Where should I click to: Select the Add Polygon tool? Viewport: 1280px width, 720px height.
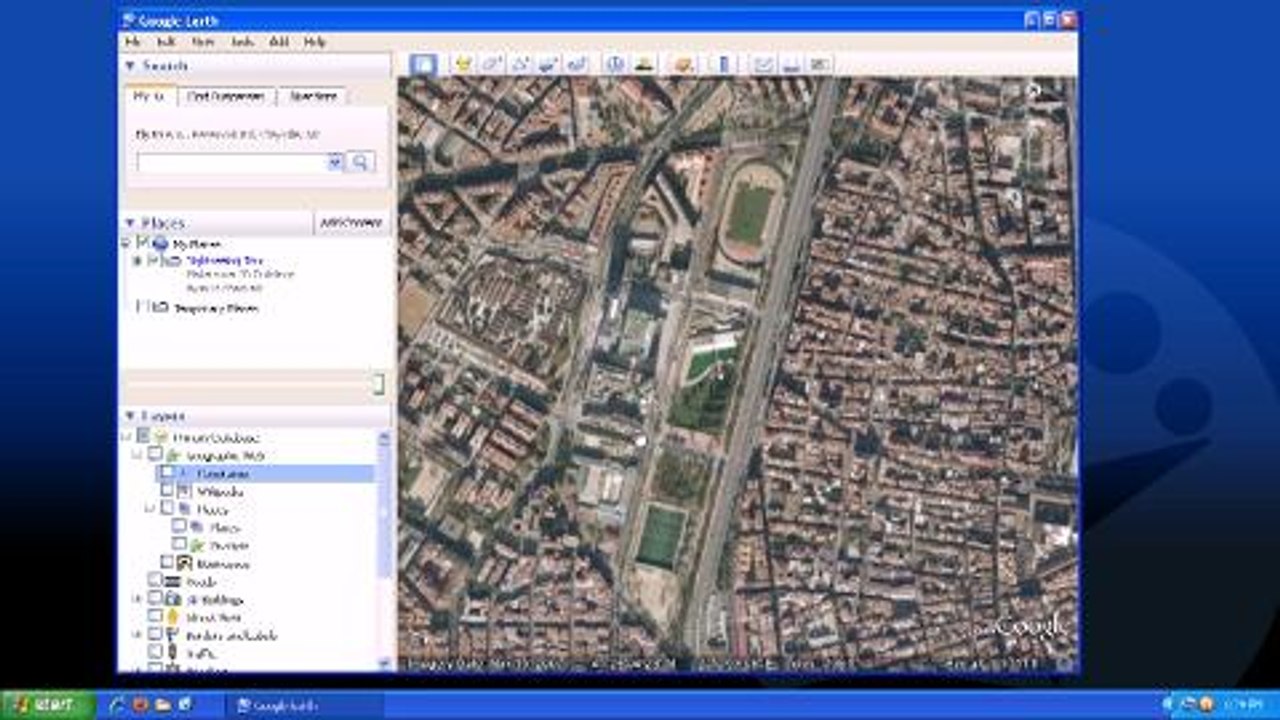(491, 64)
